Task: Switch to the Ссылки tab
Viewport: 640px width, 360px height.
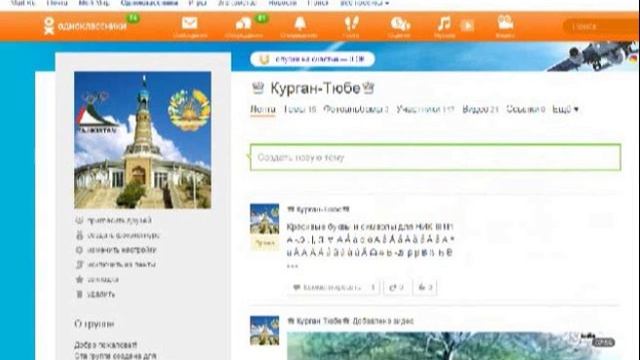Action: [x=526, y=109]
